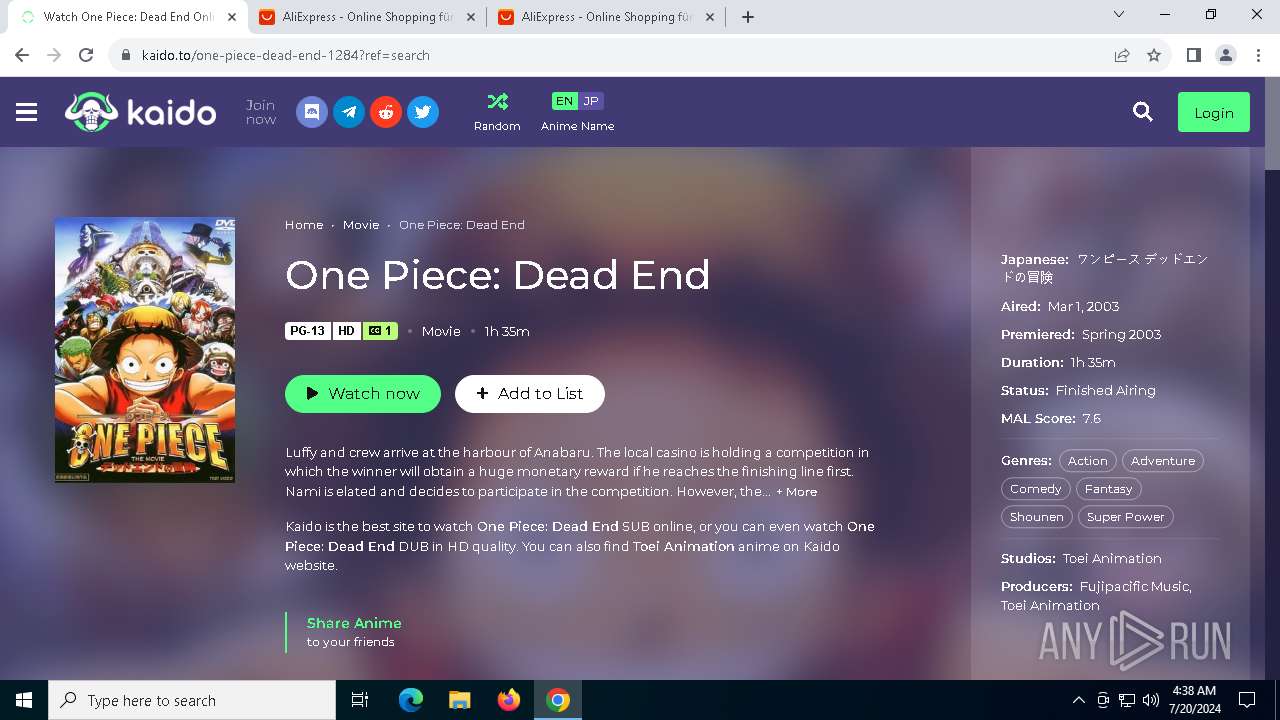This screenshot has height=720, width=1280.
Task: Go forward in browser history
Action: point(54,55)
